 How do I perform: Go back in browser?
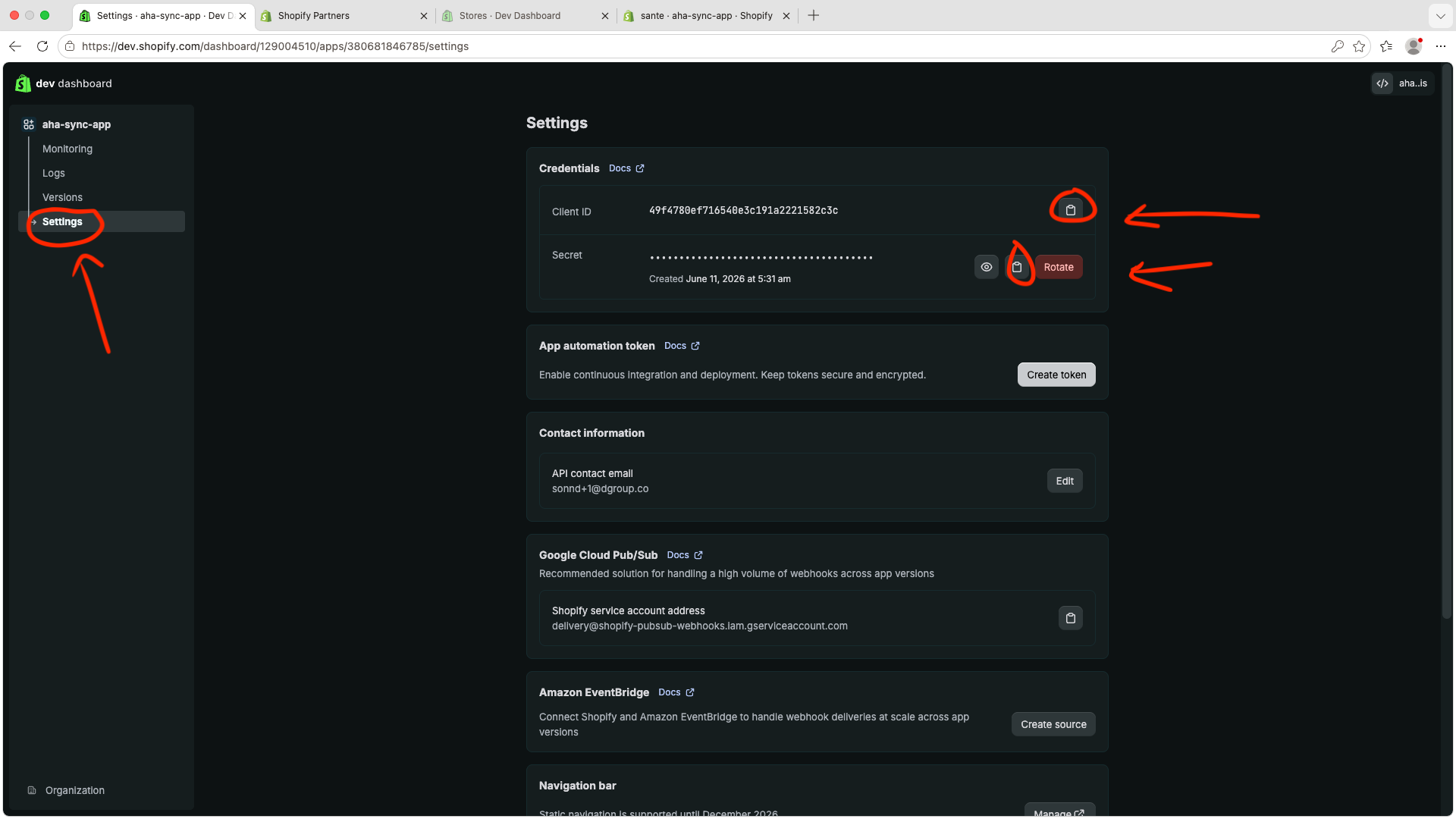15,46
